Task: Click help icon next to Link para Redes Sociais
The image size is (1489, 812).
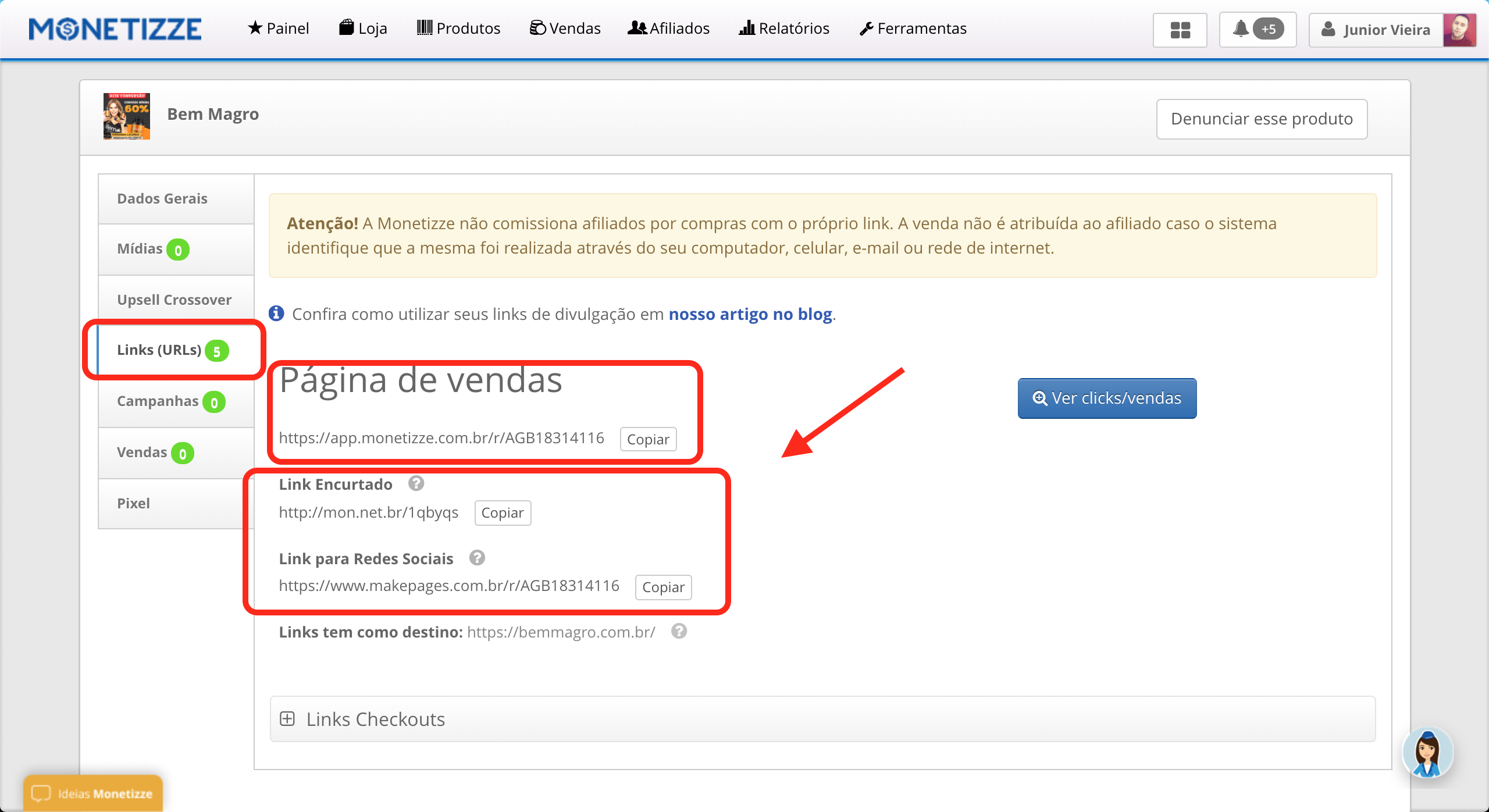Action: coord(477,558)
